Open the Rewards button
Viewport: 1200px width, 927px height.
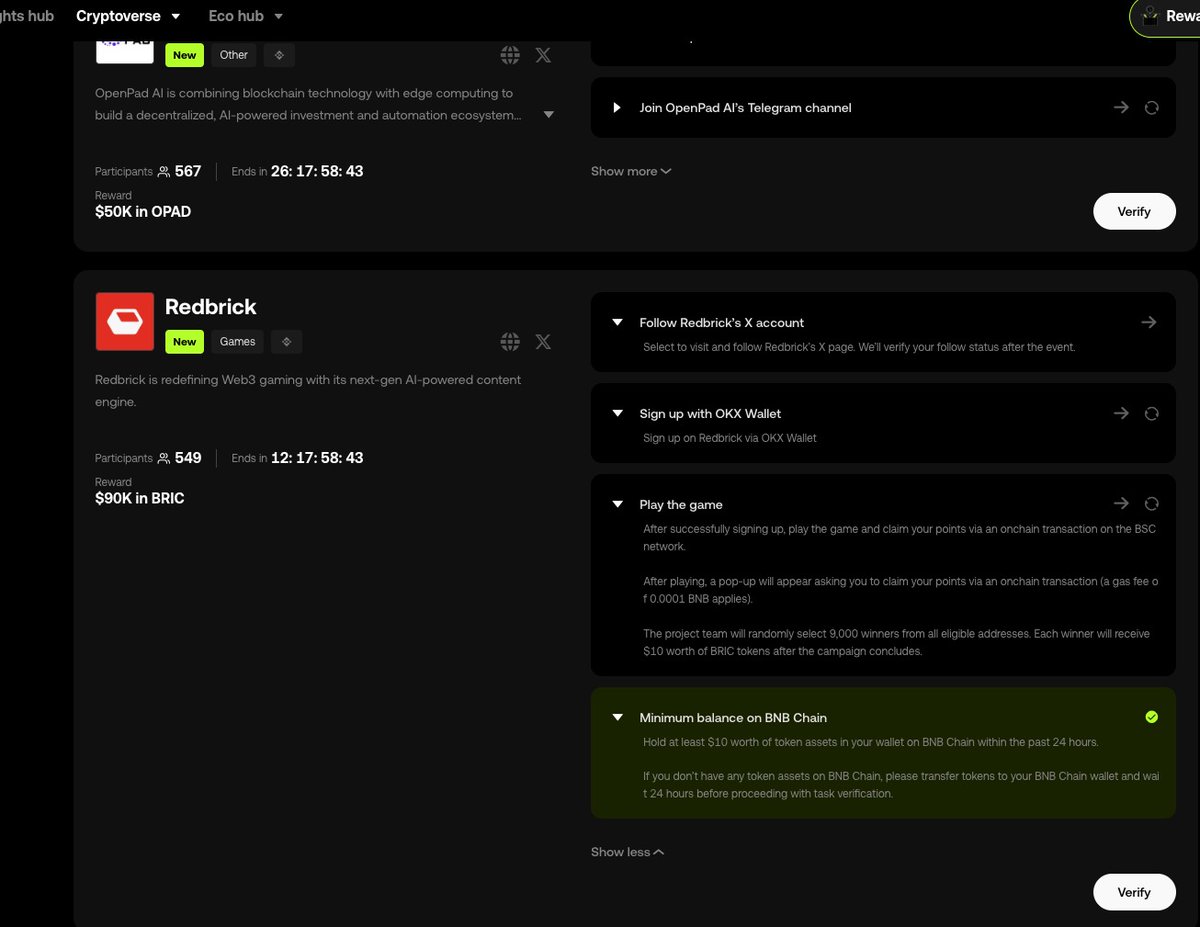(1165, 17)
